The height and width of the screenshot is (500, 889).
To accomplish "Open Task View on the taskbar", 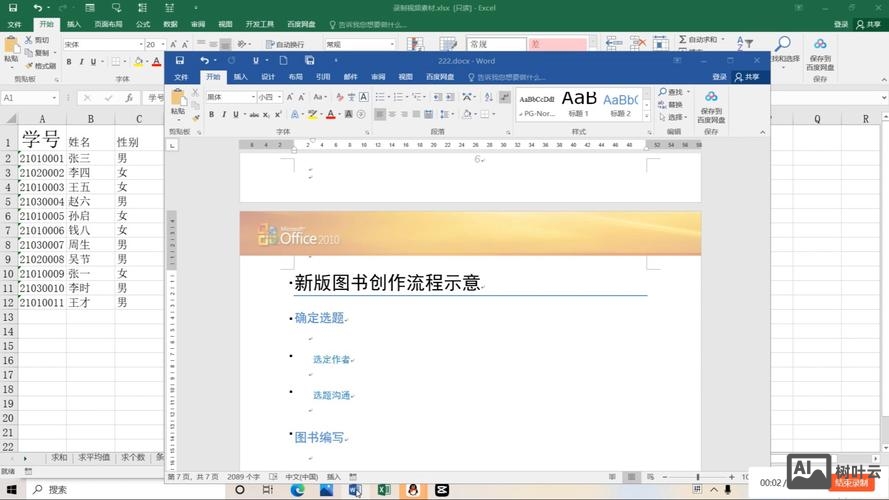I will tap(268, 490).
